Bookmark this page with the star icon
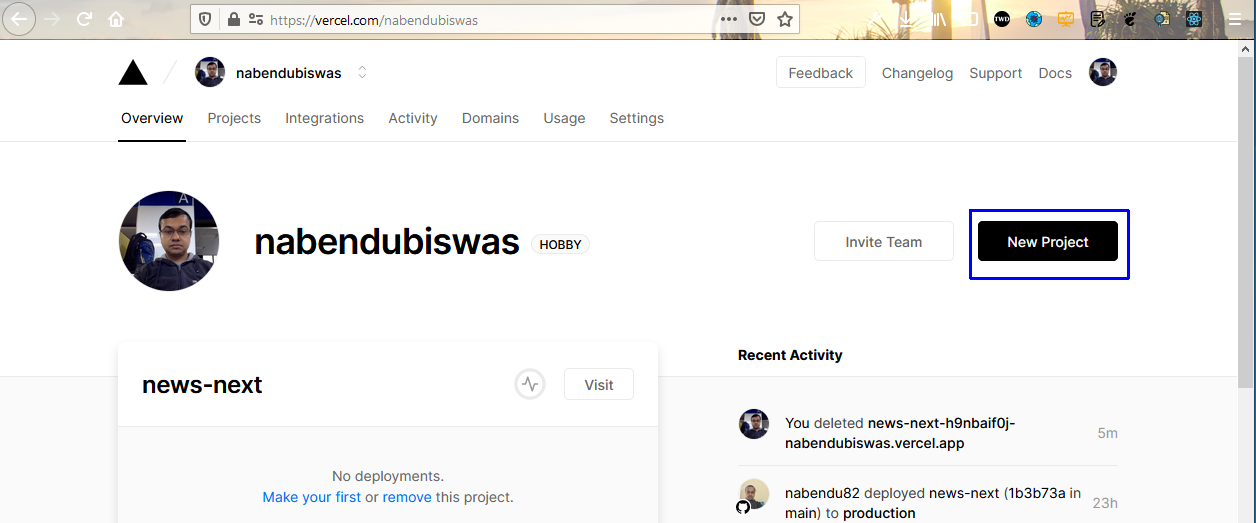 [x=785, y=19]
